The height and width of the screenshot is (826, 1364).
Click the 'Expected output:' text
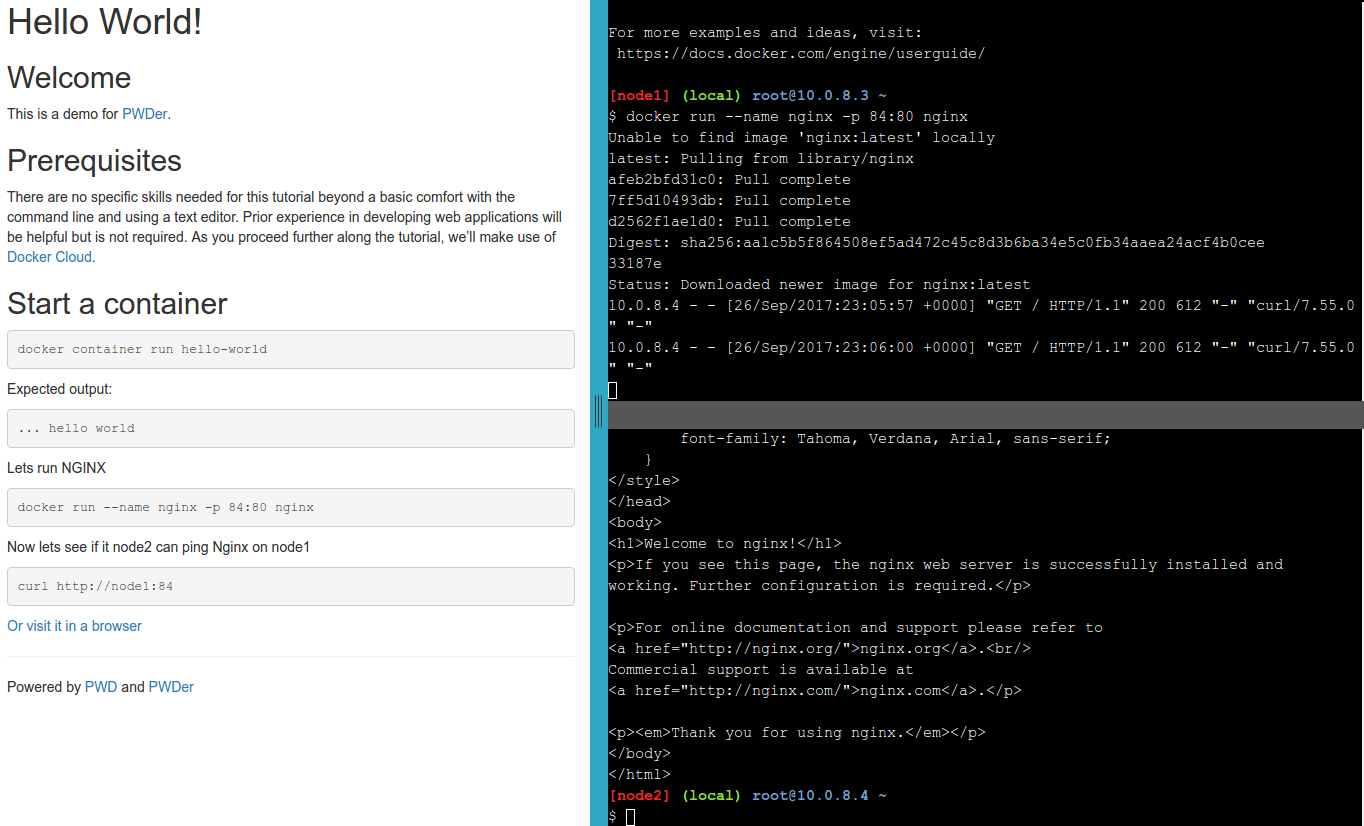[59, 389]
